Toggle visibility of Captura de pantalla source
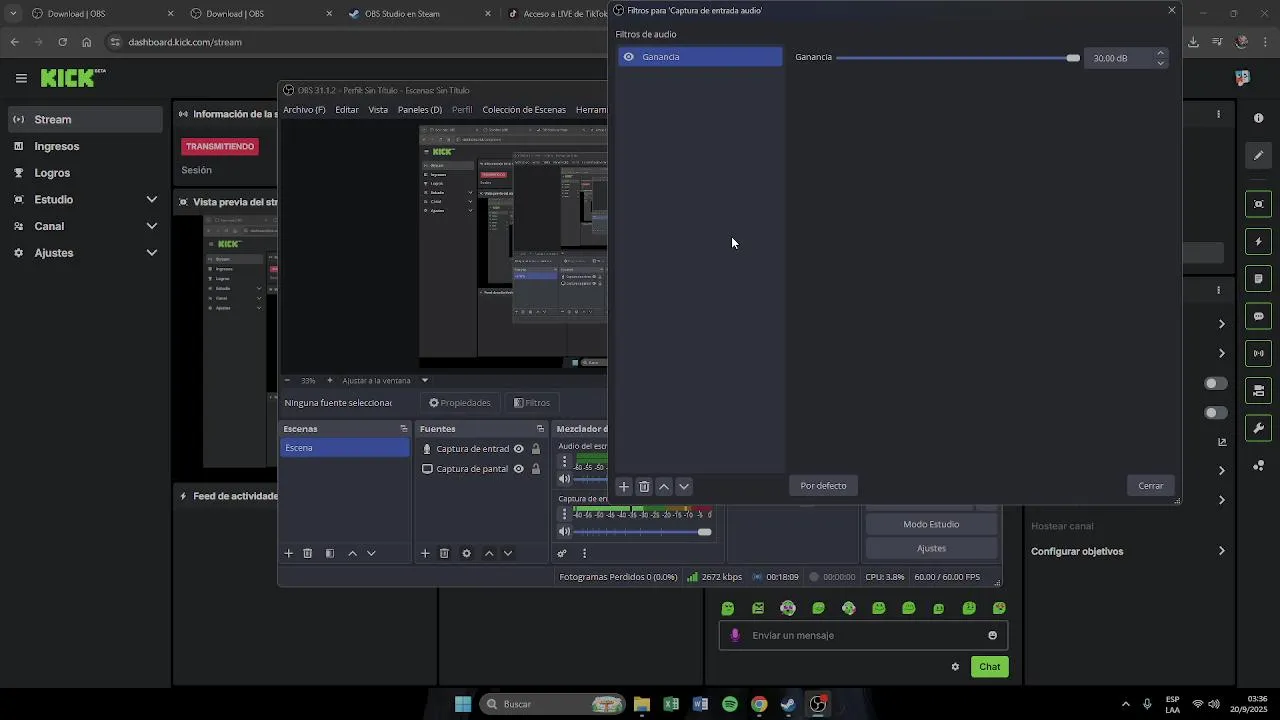This screenshot has width=1280, height=720. click(518, 469)
